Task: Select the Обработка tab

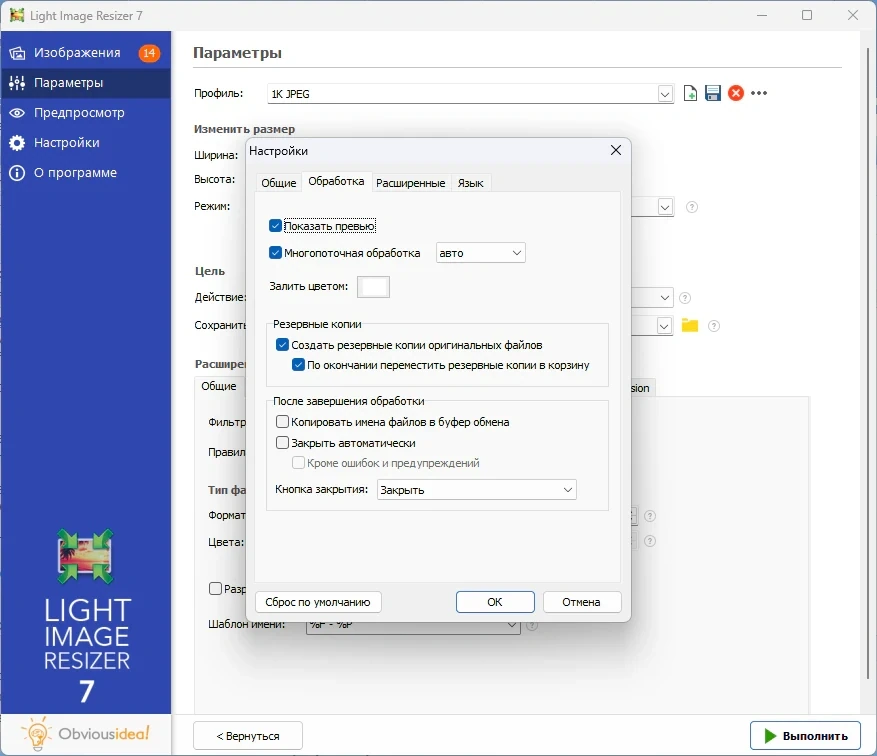Action: [x=336, y=182]
